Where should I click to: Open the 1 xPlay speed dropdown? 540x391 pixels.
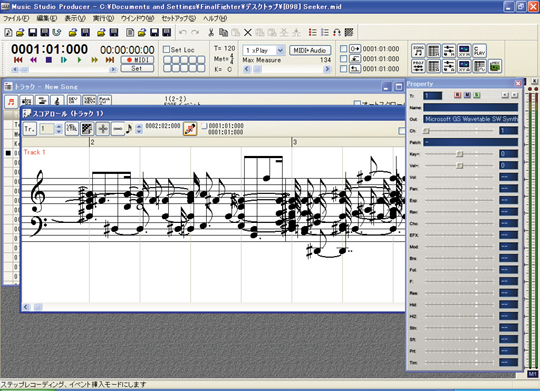[281, 50]
